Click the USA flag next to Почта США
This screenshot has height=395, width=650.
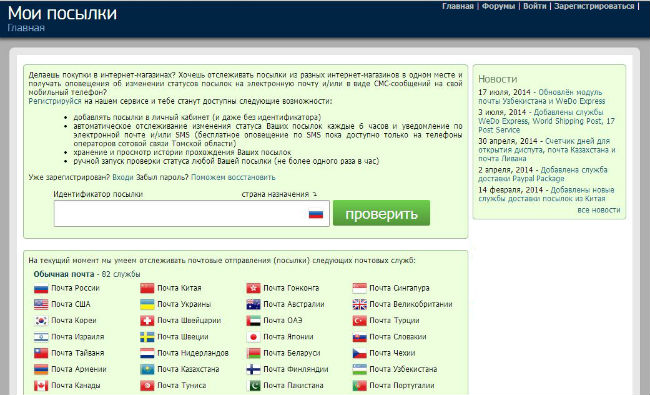[41, 305]
